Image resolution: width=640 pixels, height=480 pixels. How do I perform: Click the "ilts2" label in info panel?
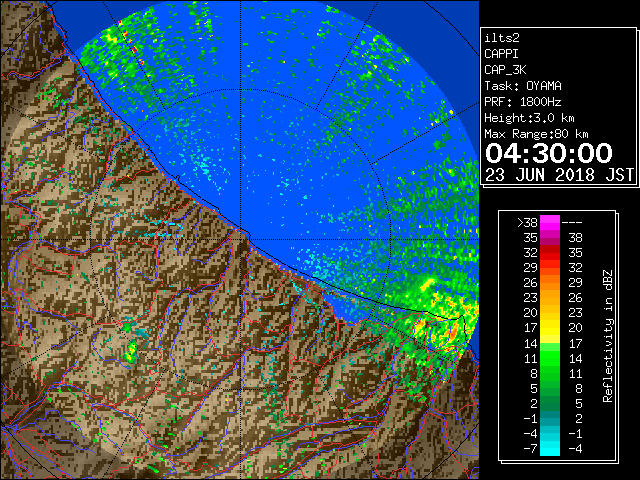pyautogui.click(x=502, y=38)
